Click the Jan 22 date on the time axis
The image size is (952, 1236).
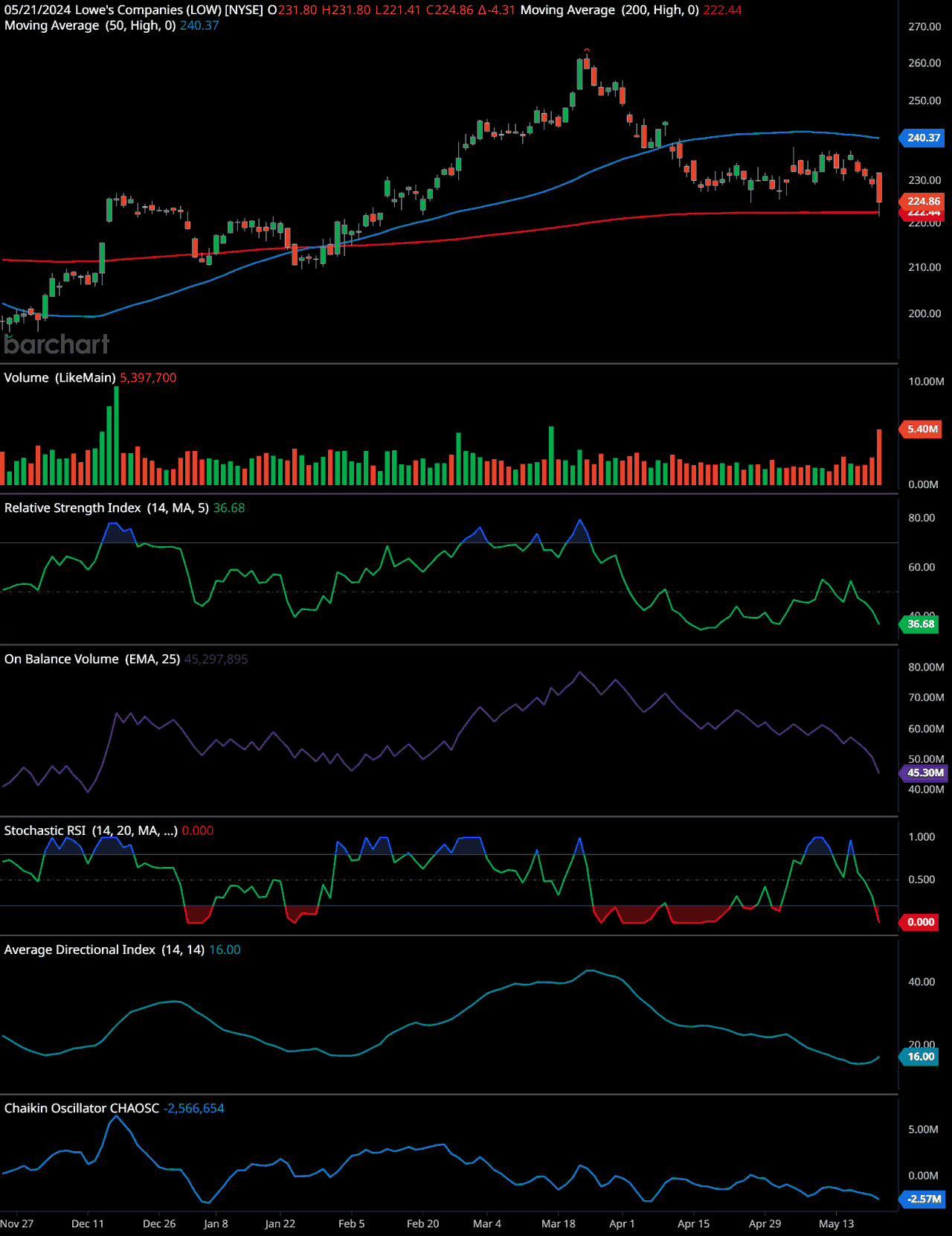[280, 1224]
